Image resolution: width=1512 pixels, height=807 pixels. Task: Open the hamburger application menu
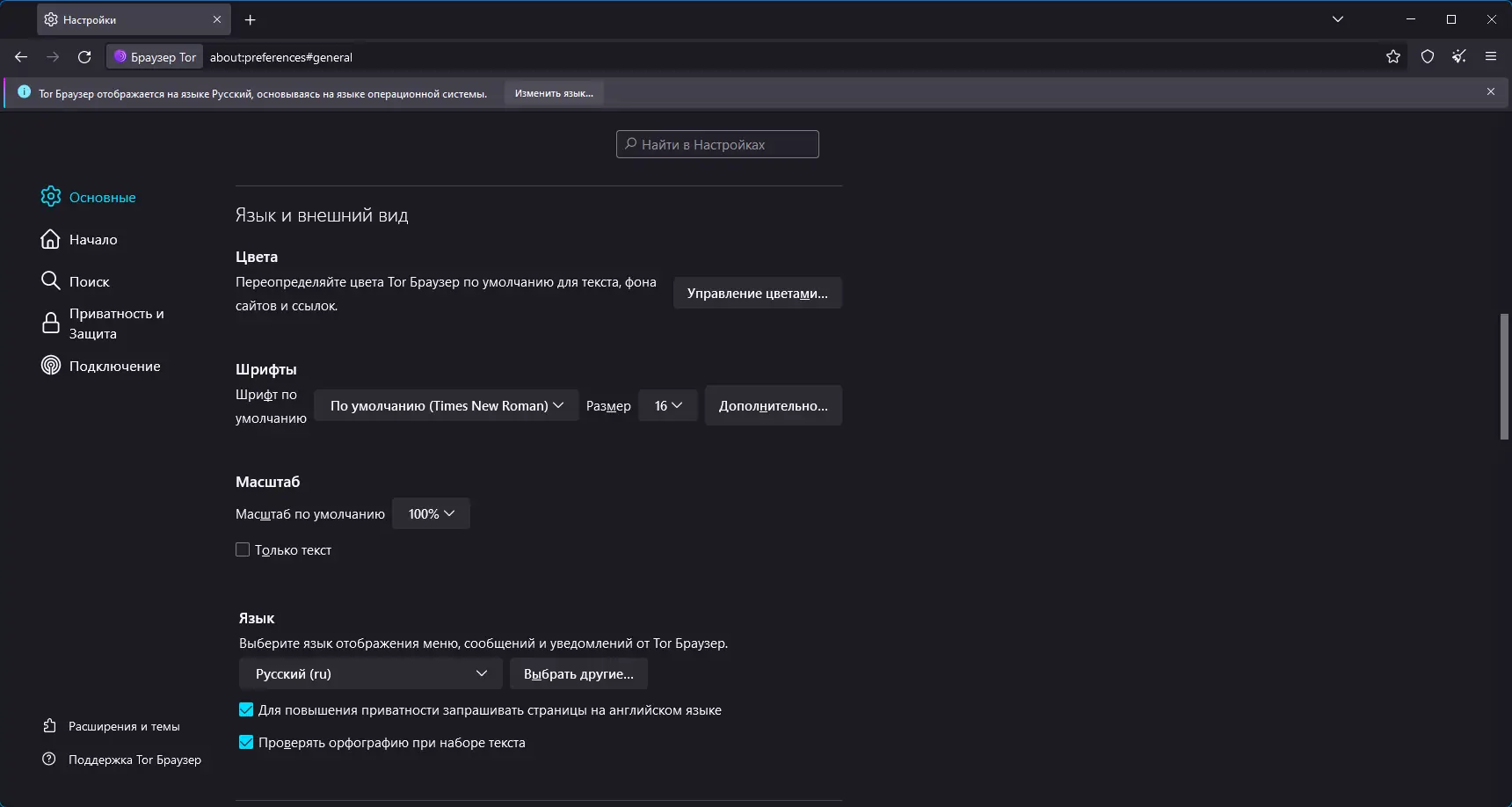pos(1491,57)
